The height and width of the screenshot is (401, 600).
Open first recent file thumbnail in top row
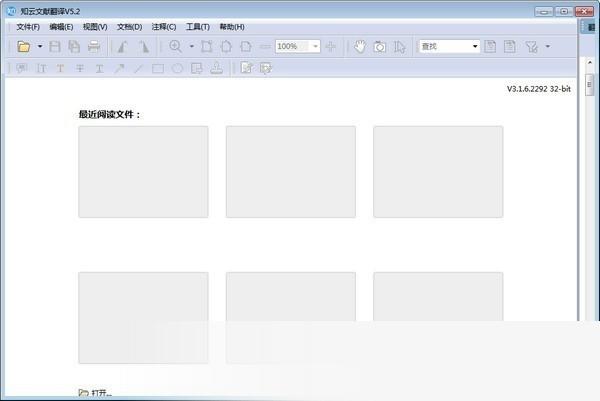click(x=143, y=172)
